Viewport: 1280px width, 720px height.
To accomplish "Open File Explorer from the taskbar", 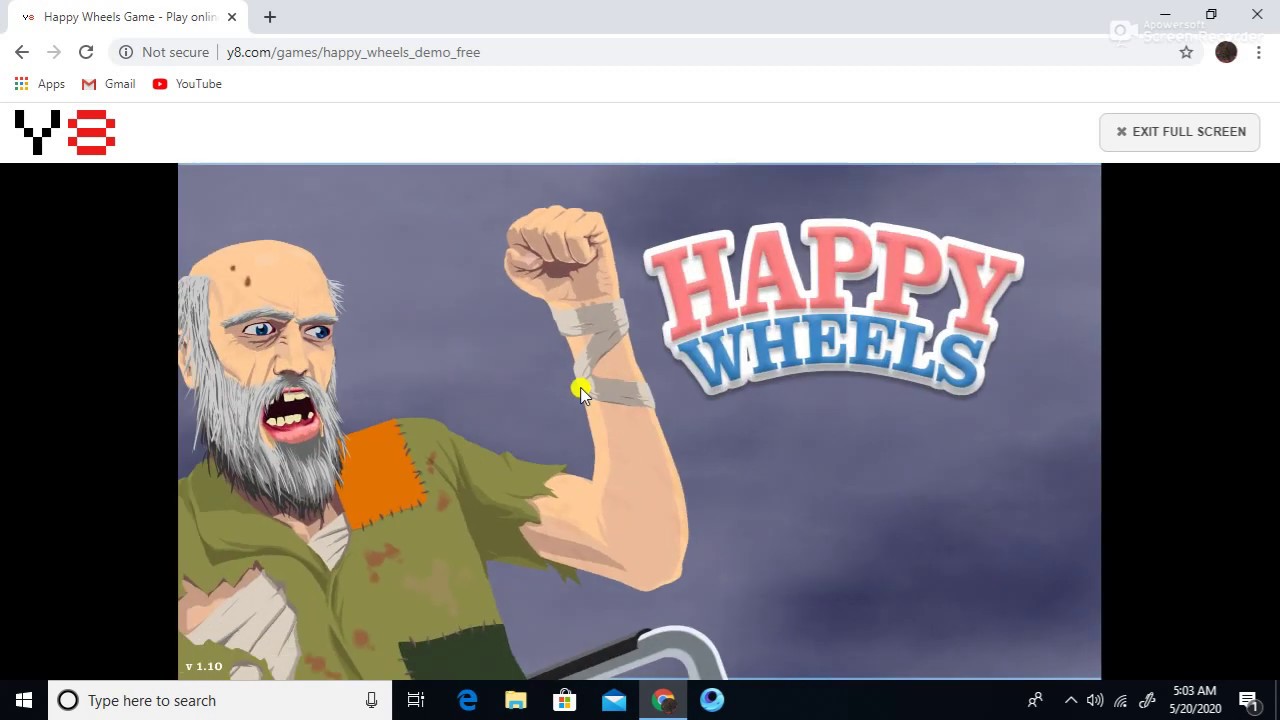I will point(516,700).
